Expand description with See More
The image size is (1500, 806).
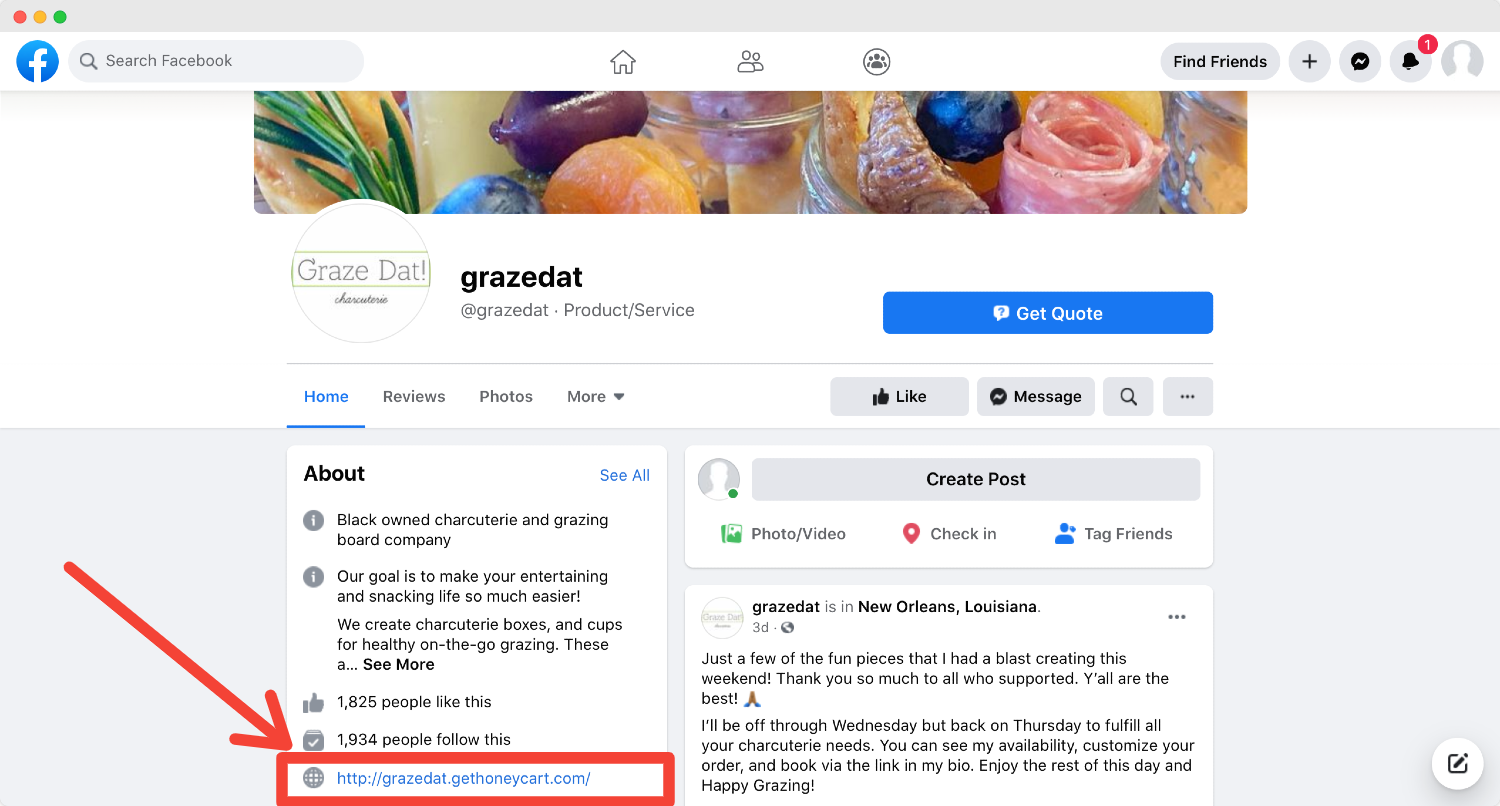pyautogui.click(x=398, y=664)
